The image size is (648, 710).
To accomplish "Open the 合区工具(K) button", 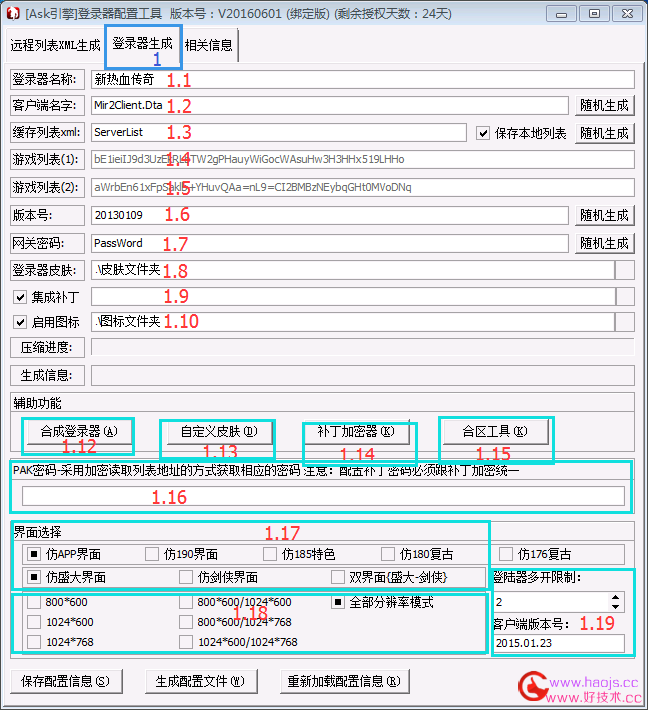I will 495,432.
